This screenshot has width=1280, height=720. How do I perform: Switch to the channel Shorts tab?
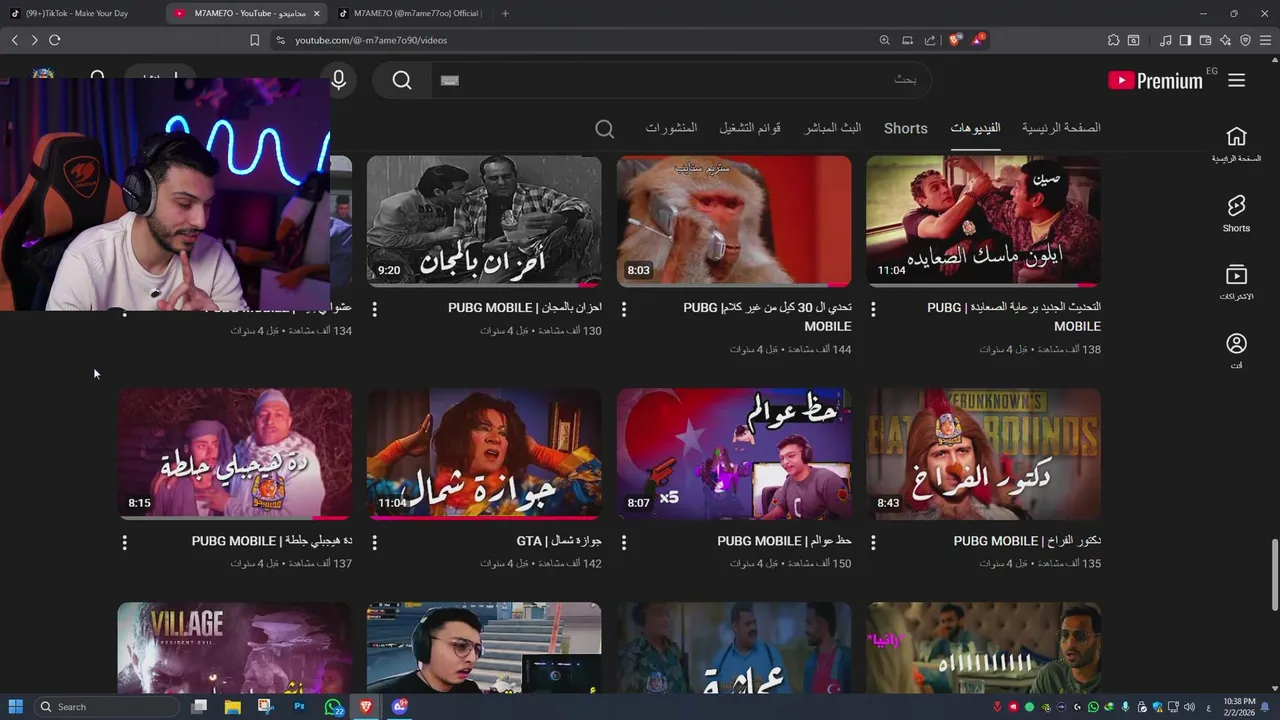[906, 128]
